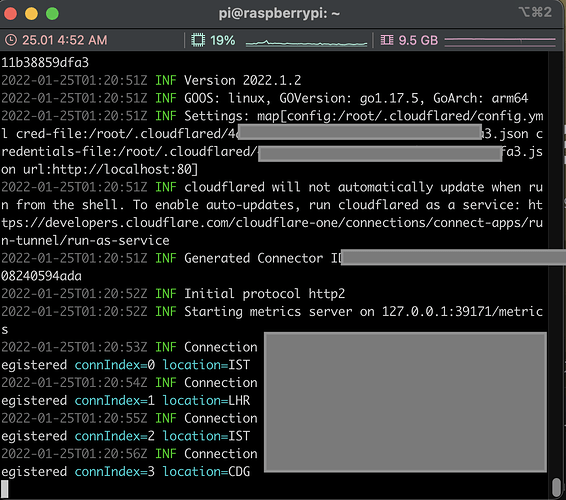Click the clock icon in status bar

11,40
